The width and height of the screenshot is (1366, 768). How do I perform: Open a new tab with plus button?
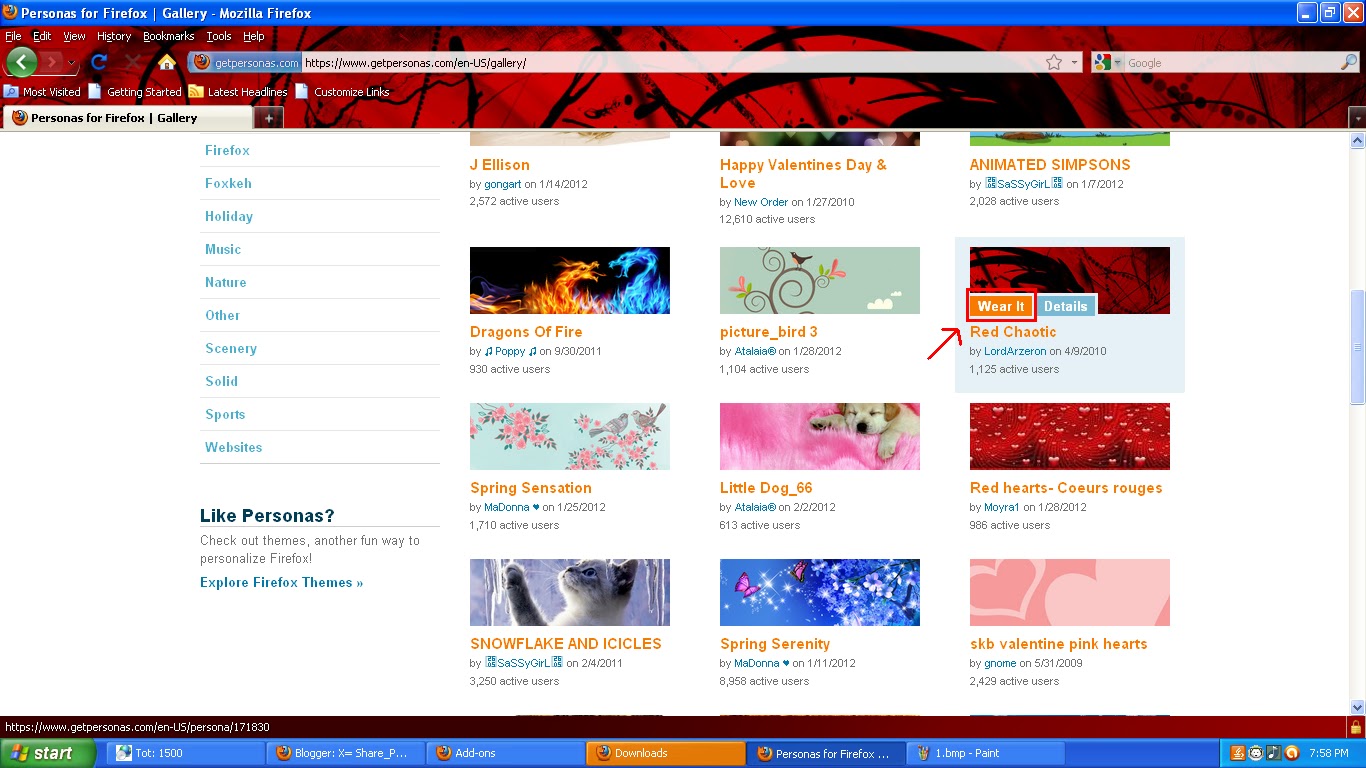pos(269,118)
